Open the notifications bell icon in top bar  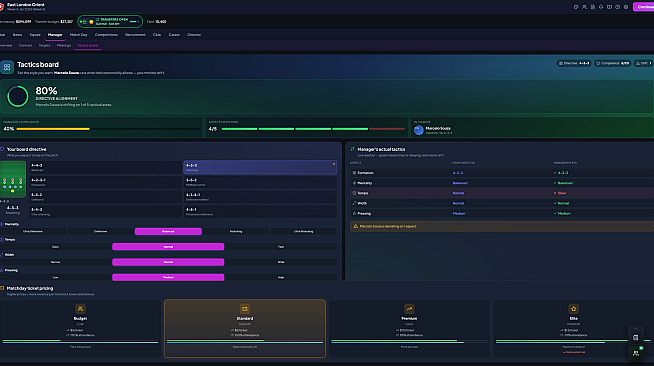(601, 7)
